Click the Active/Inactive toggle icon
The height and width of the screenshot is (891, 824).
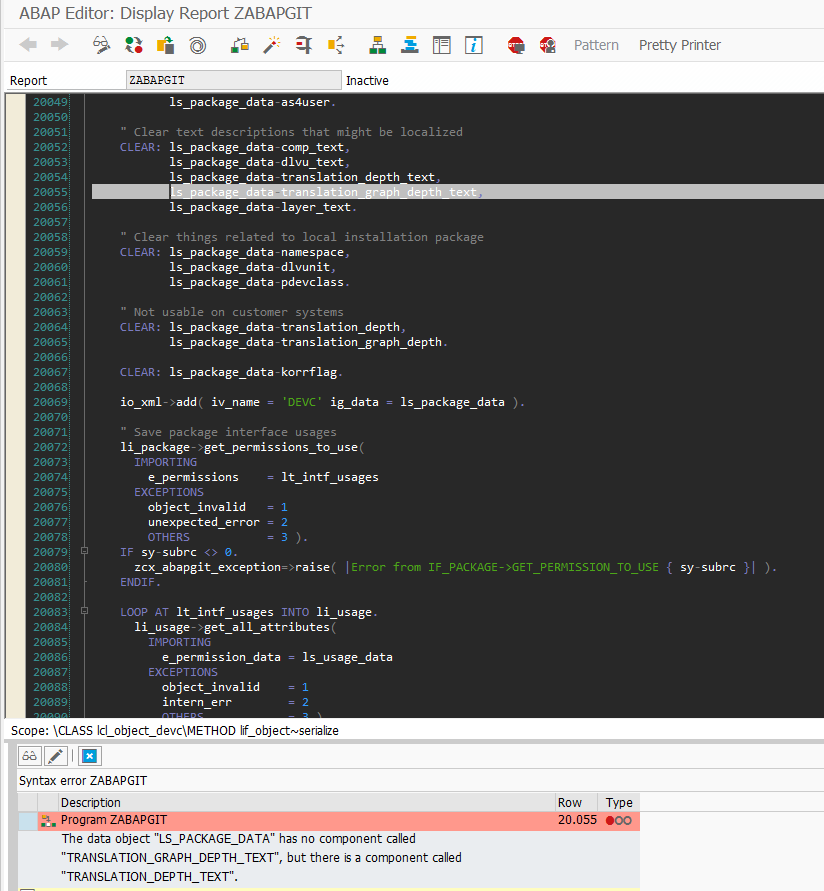(134, 45)
